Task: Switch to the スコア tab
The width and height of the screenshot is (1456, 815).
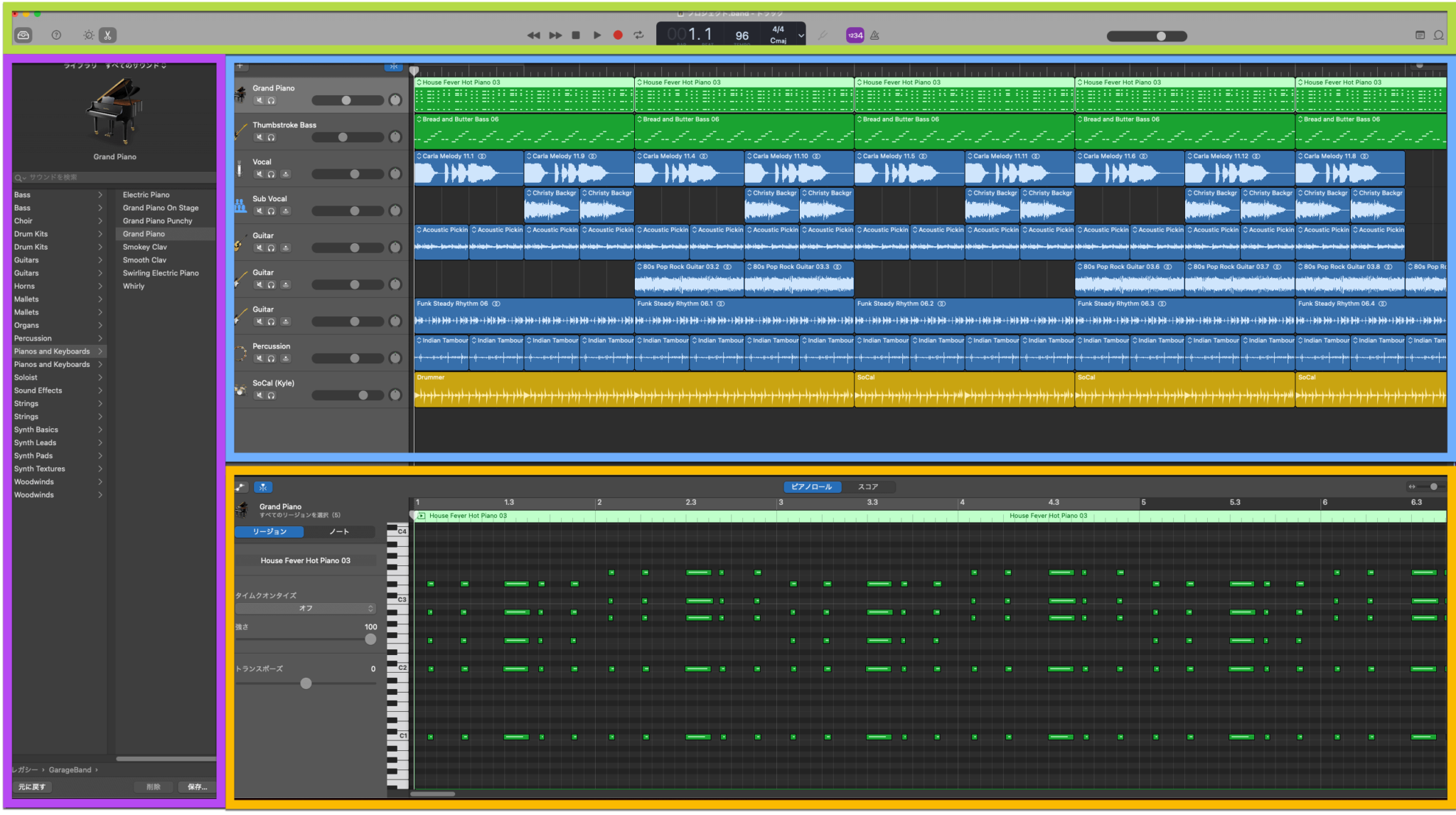Action: (x=869, y=486)
